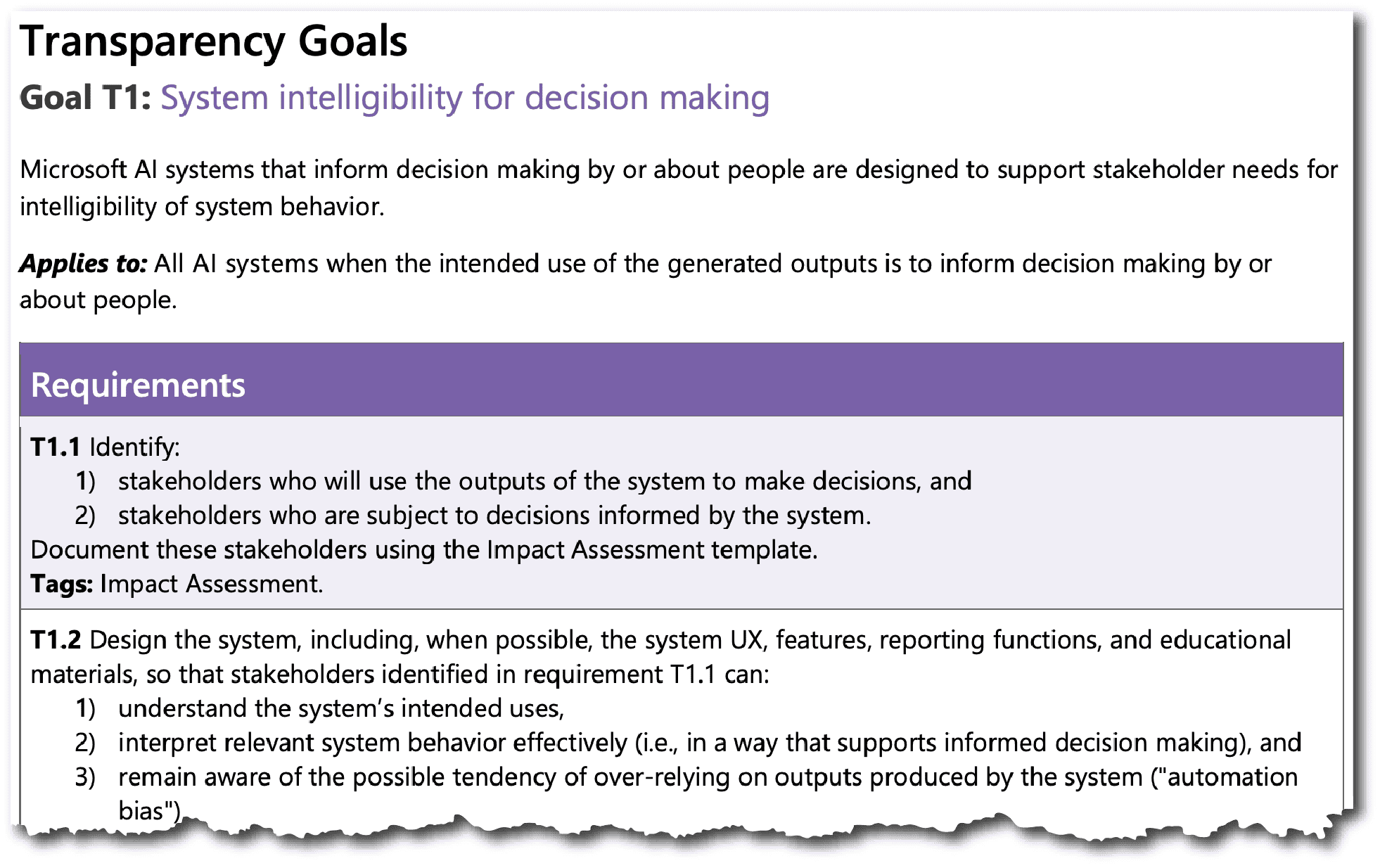
Task: Click the sentence "Document these stakeholders using the Impact Assessment template"
Action: 423,550
